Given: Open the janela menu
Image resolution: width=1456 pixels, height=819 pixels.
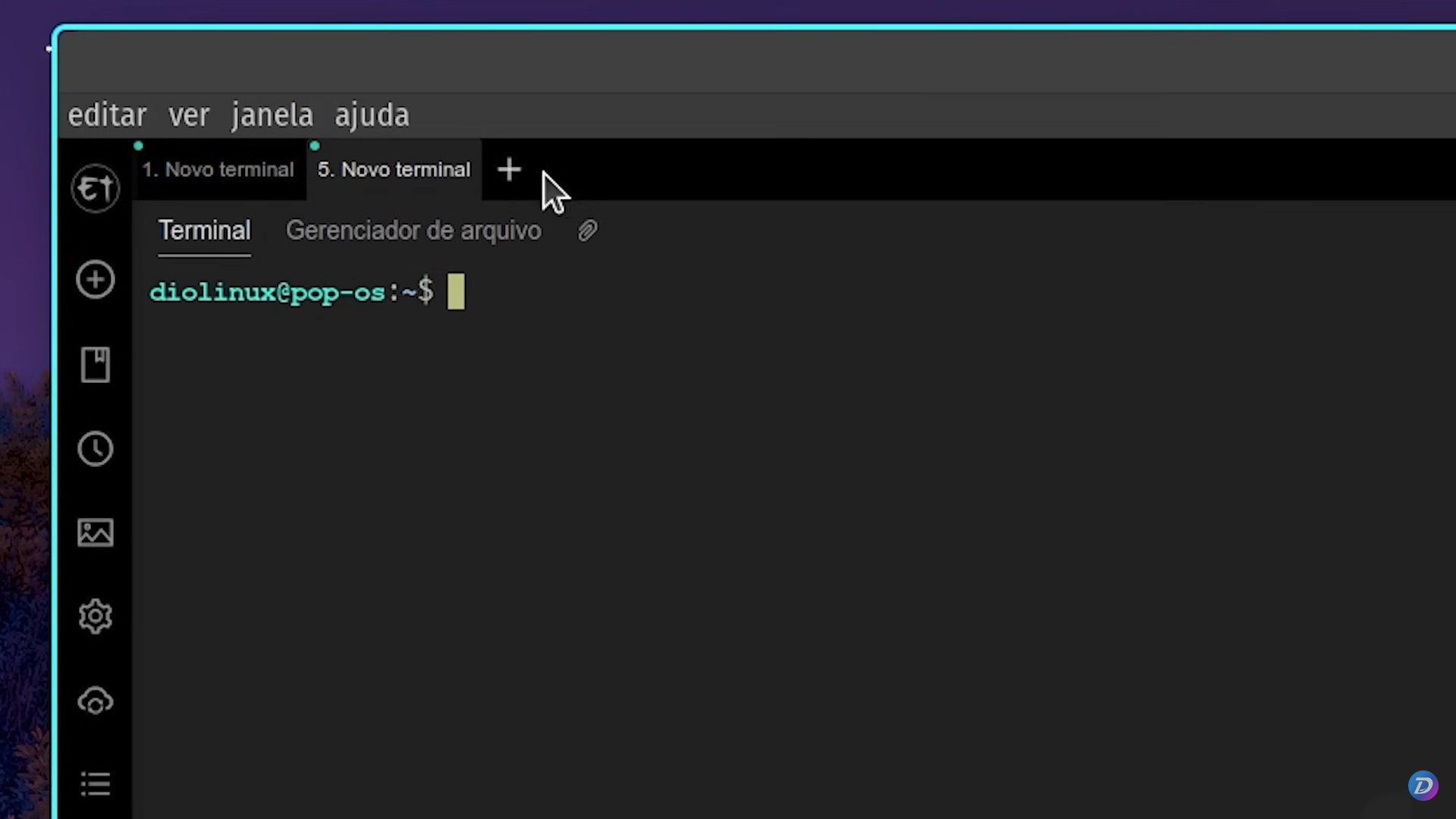Looking at the screenshot, I should (x=271, y=115).
